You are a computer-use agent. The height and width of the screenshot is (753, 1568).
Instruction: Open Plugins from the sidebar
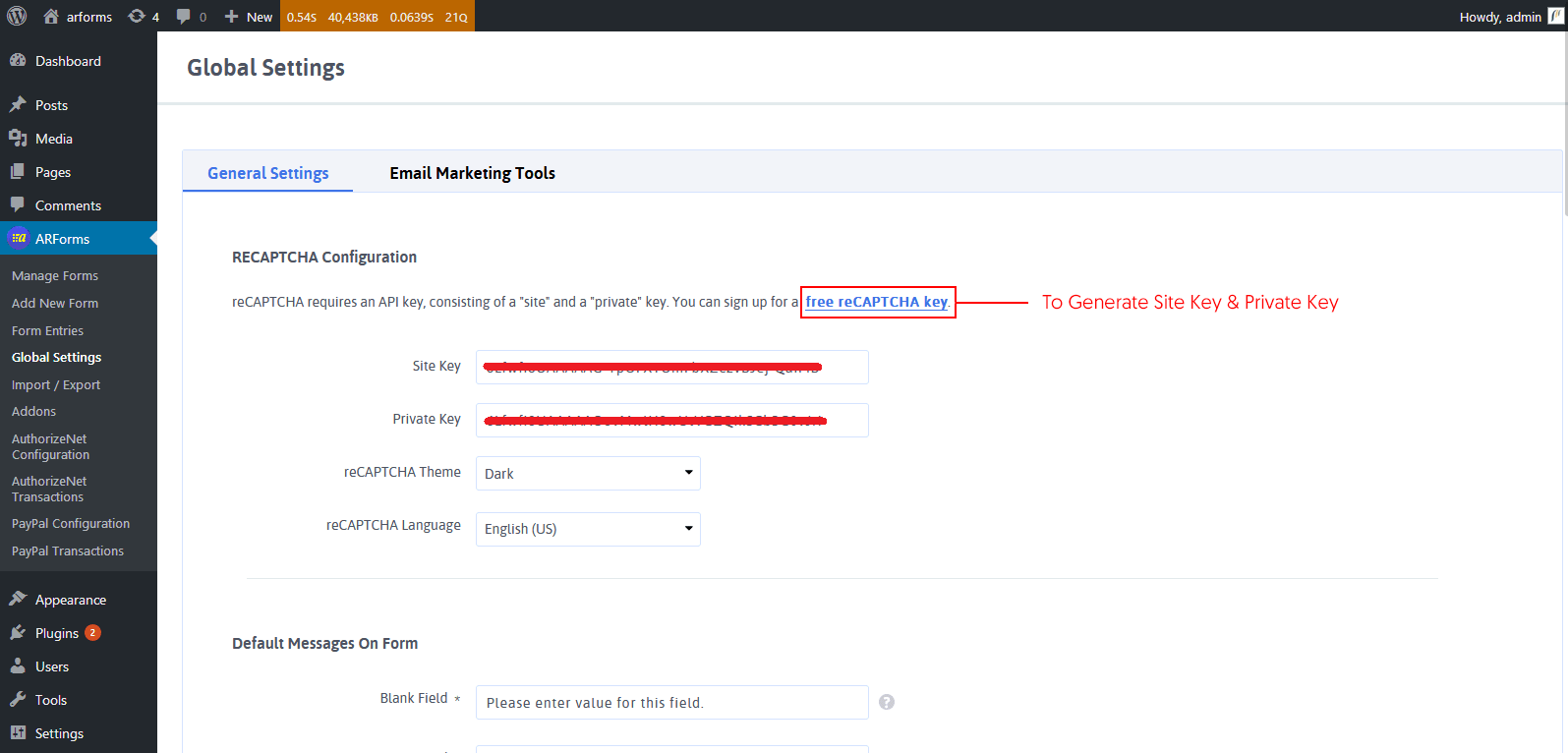pyautogui.click(x=56, y=633)
